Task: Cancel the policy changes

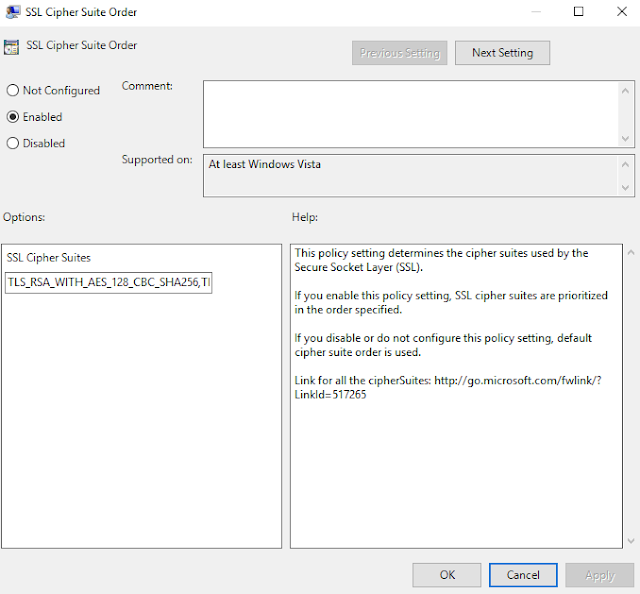Action: [523, 575]
